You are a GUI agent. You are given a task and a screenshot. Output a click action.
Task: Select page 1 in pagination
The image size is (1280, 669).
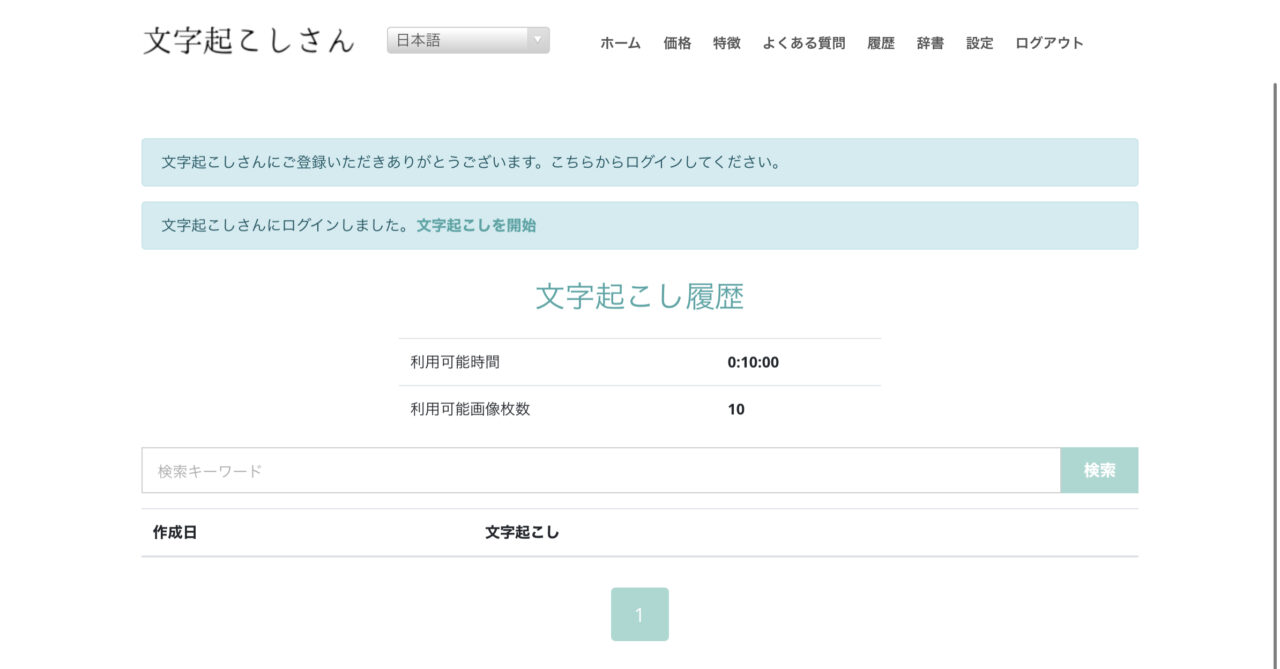pos(639,613)
